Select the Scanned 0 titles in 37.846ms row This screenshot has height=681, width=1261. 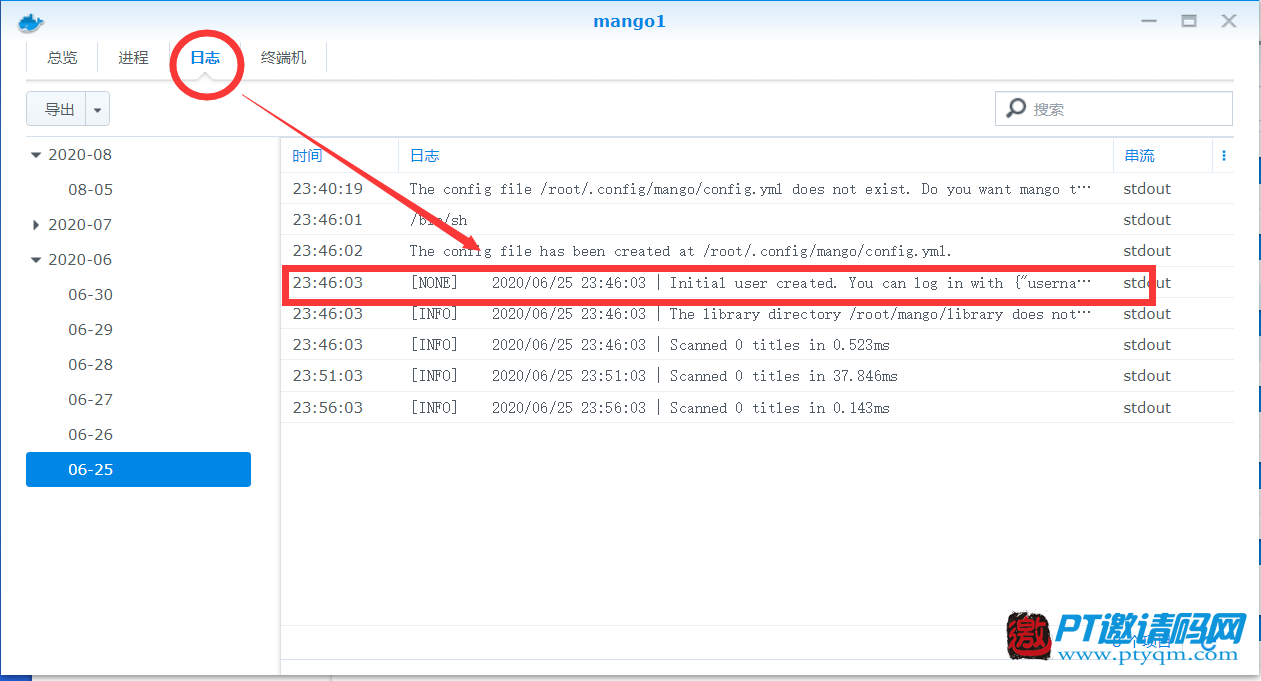pos(757,376)
